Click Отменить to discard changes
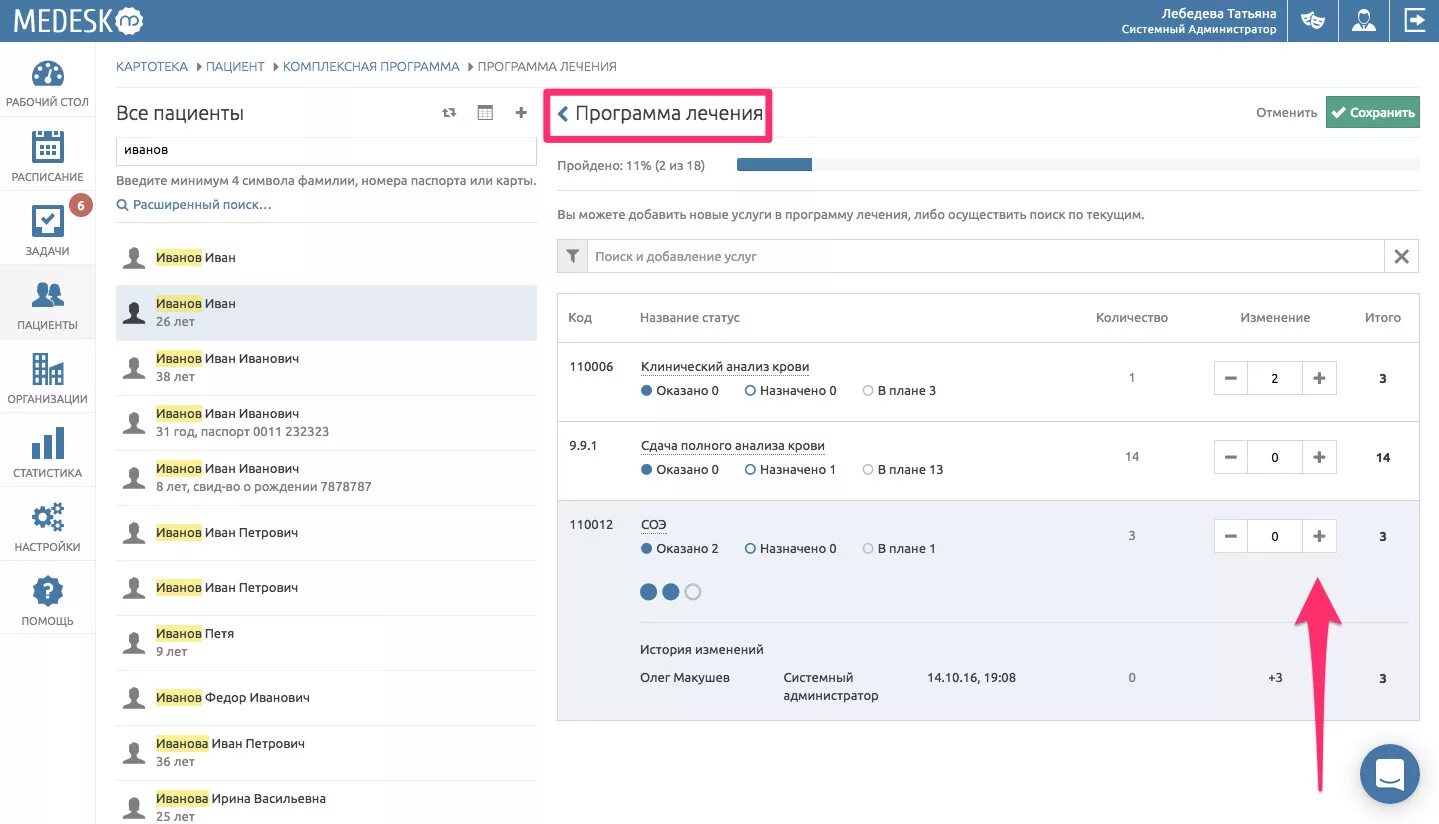 (x=1286, y=112)
